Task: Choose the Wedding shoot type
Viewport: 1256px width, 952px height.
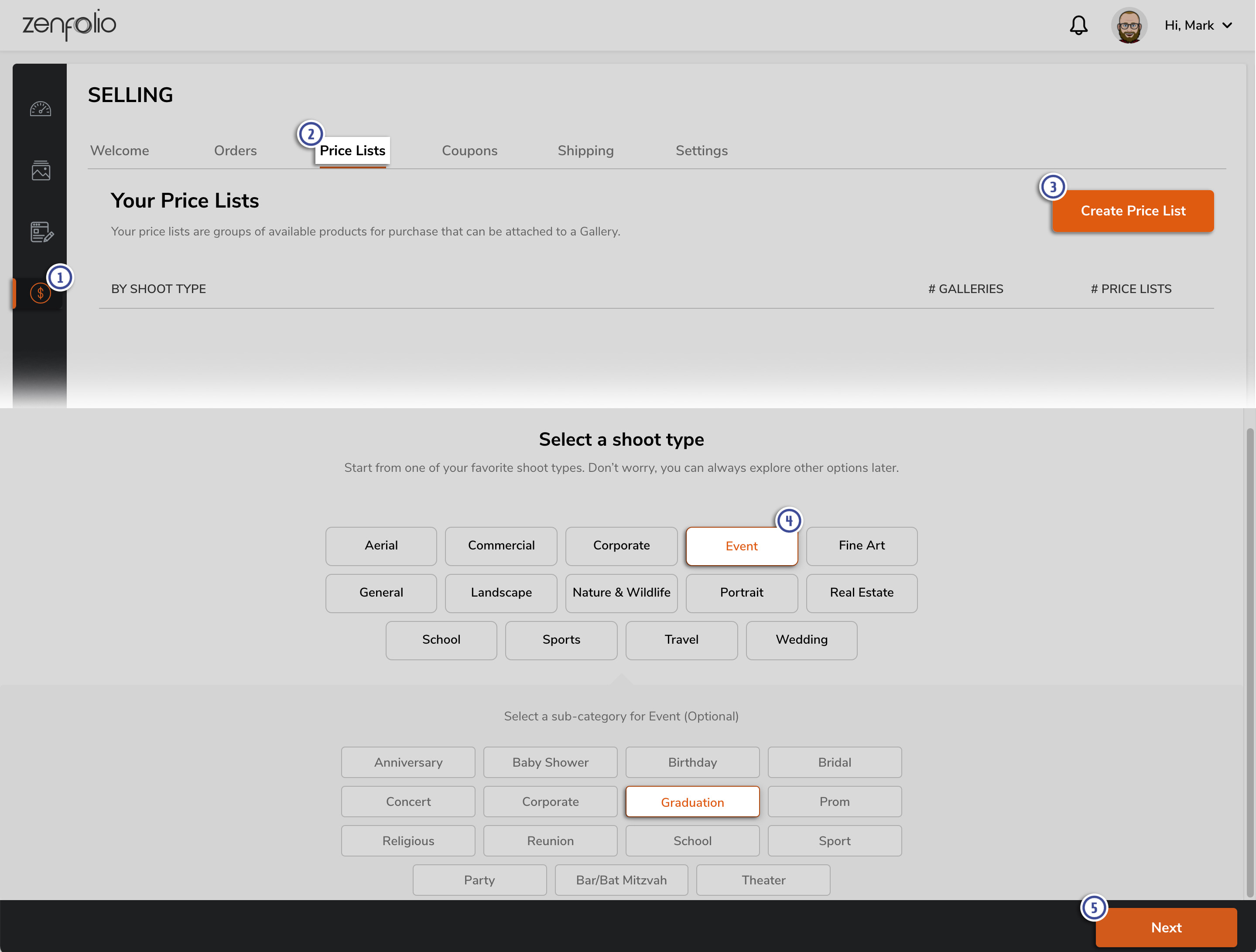Action: point(801,640)
